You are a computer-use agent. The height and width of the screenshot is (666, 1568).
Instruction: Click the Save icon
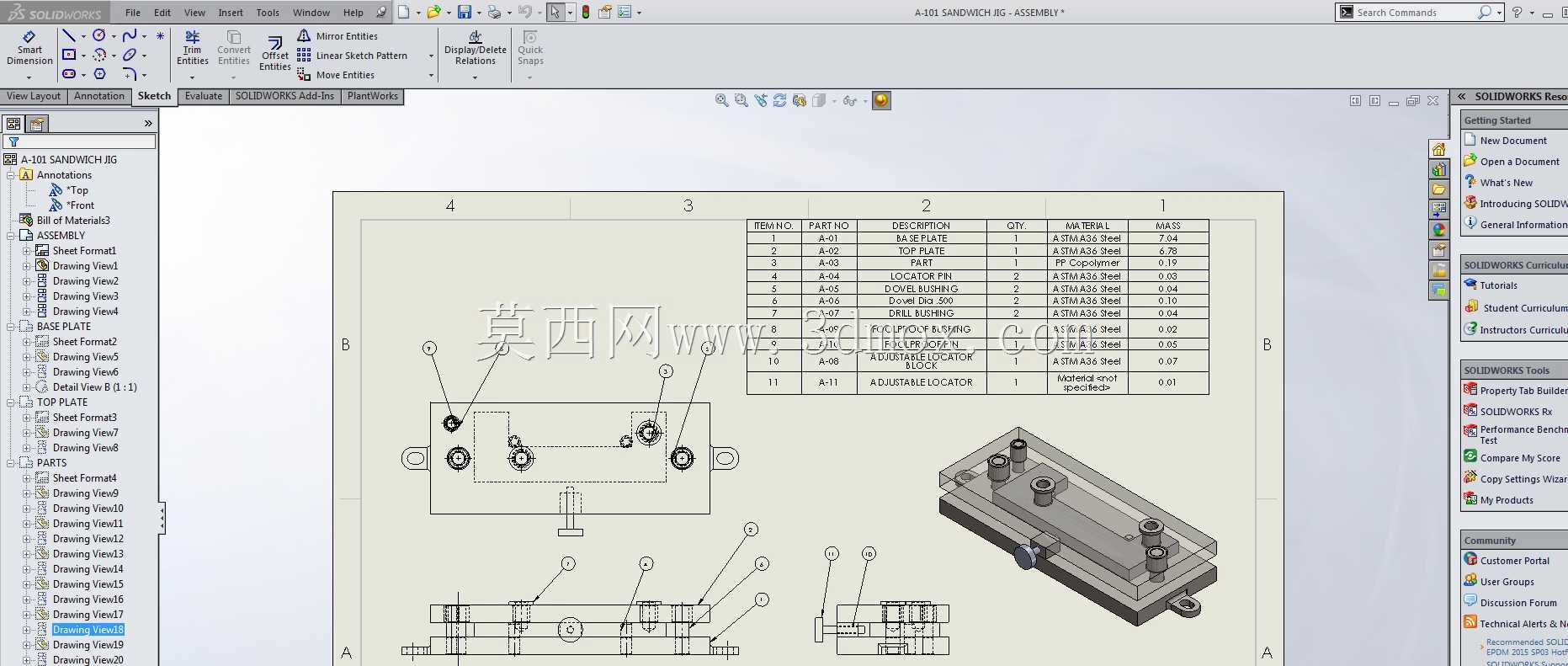464,12
